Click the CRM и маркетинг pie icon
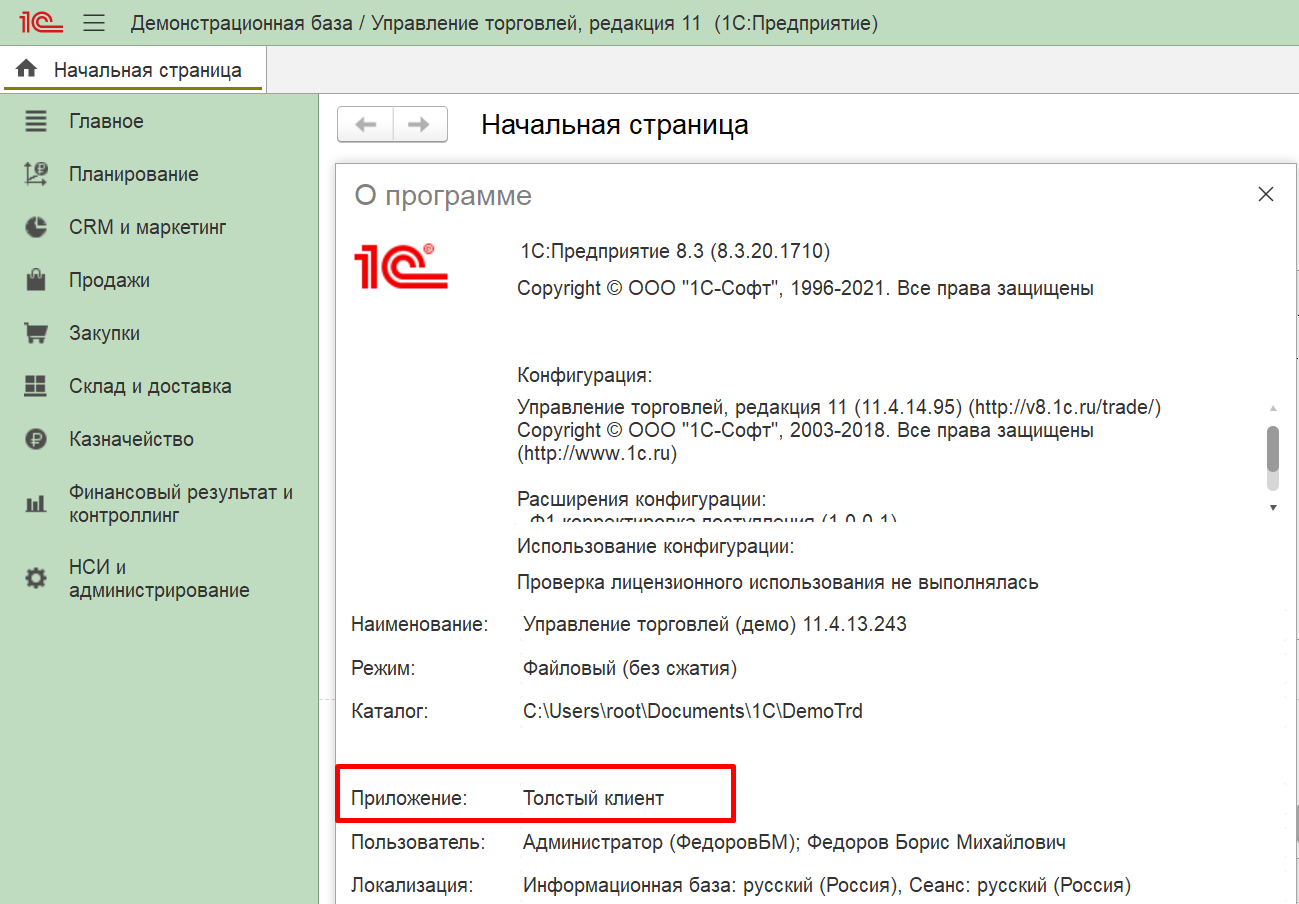The width and height of the screenshot is (1299, 904). [36, 228]
